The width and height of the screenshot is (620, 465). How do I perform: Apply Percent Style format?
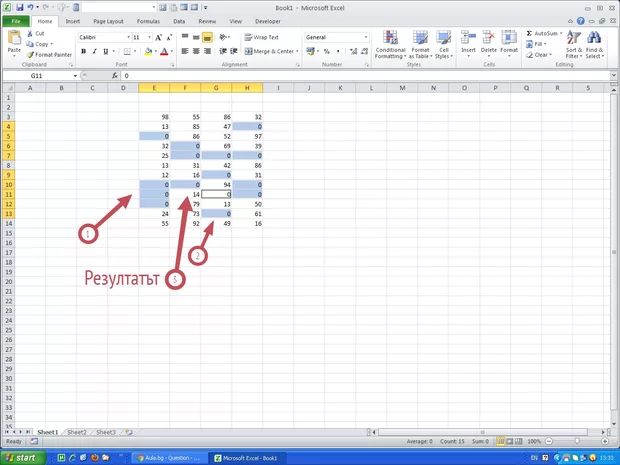[327, 51]
